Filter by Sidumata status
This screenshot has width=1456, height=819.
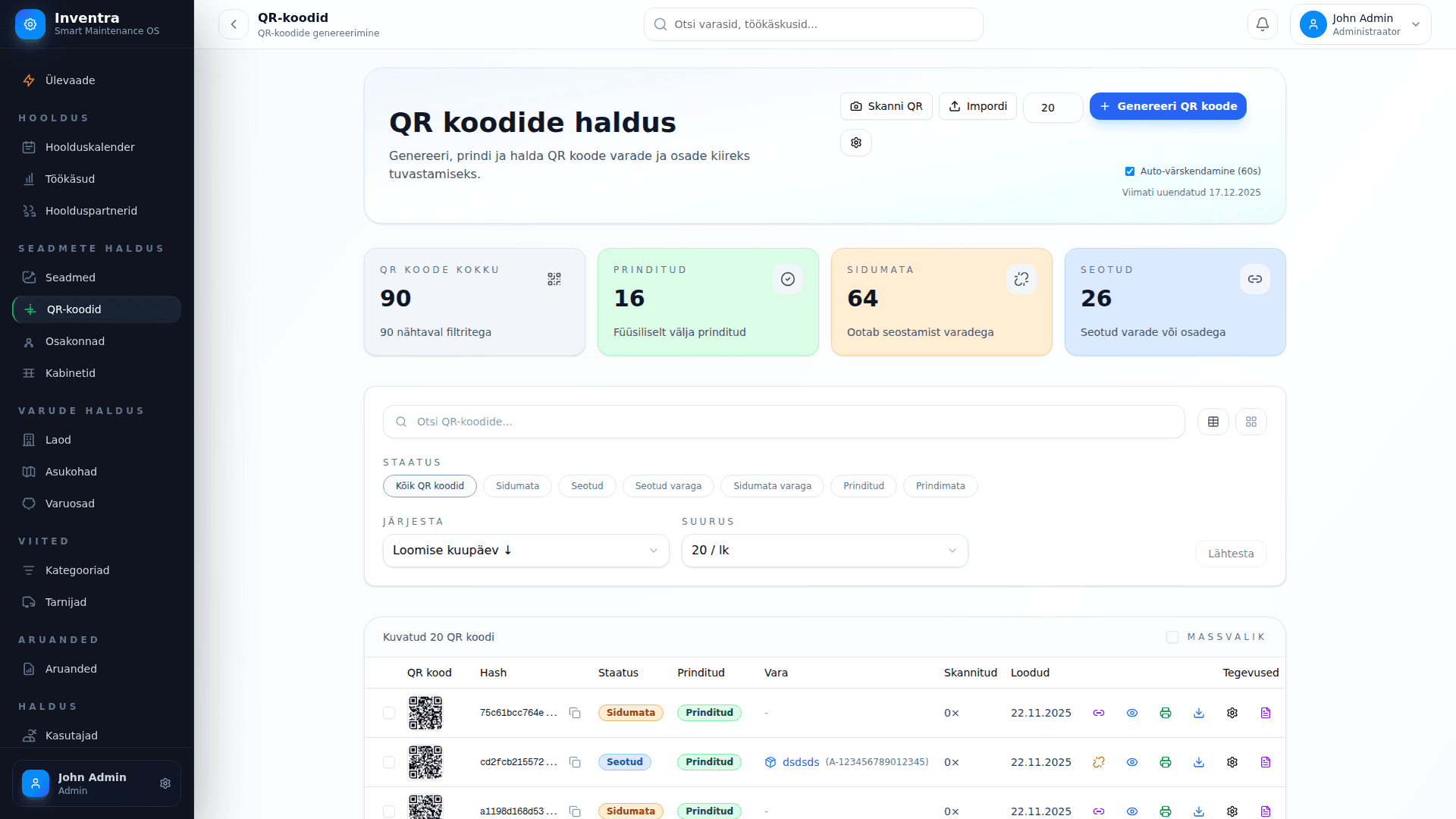(x=517, y=486)
